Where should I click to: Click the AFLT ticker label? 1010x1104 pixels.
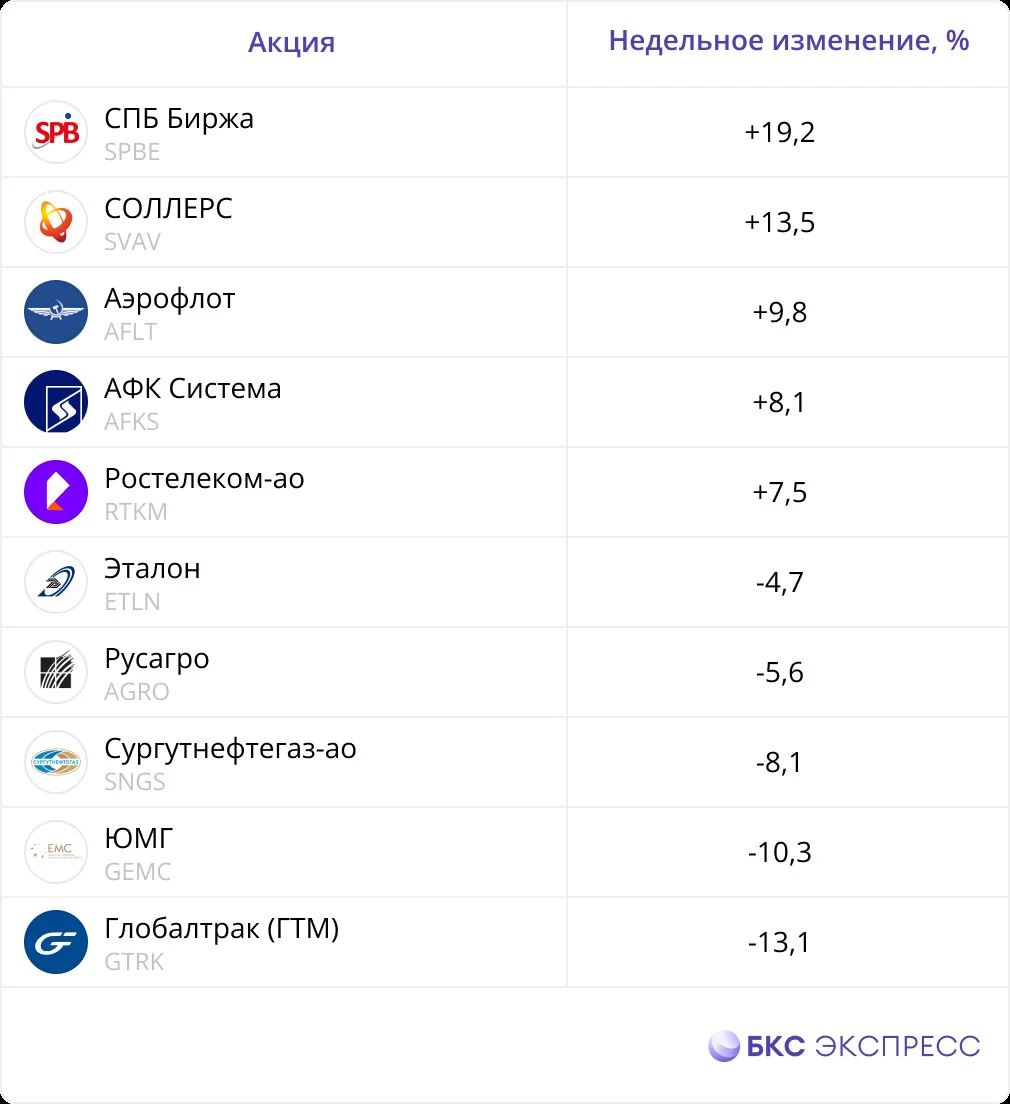130,332
